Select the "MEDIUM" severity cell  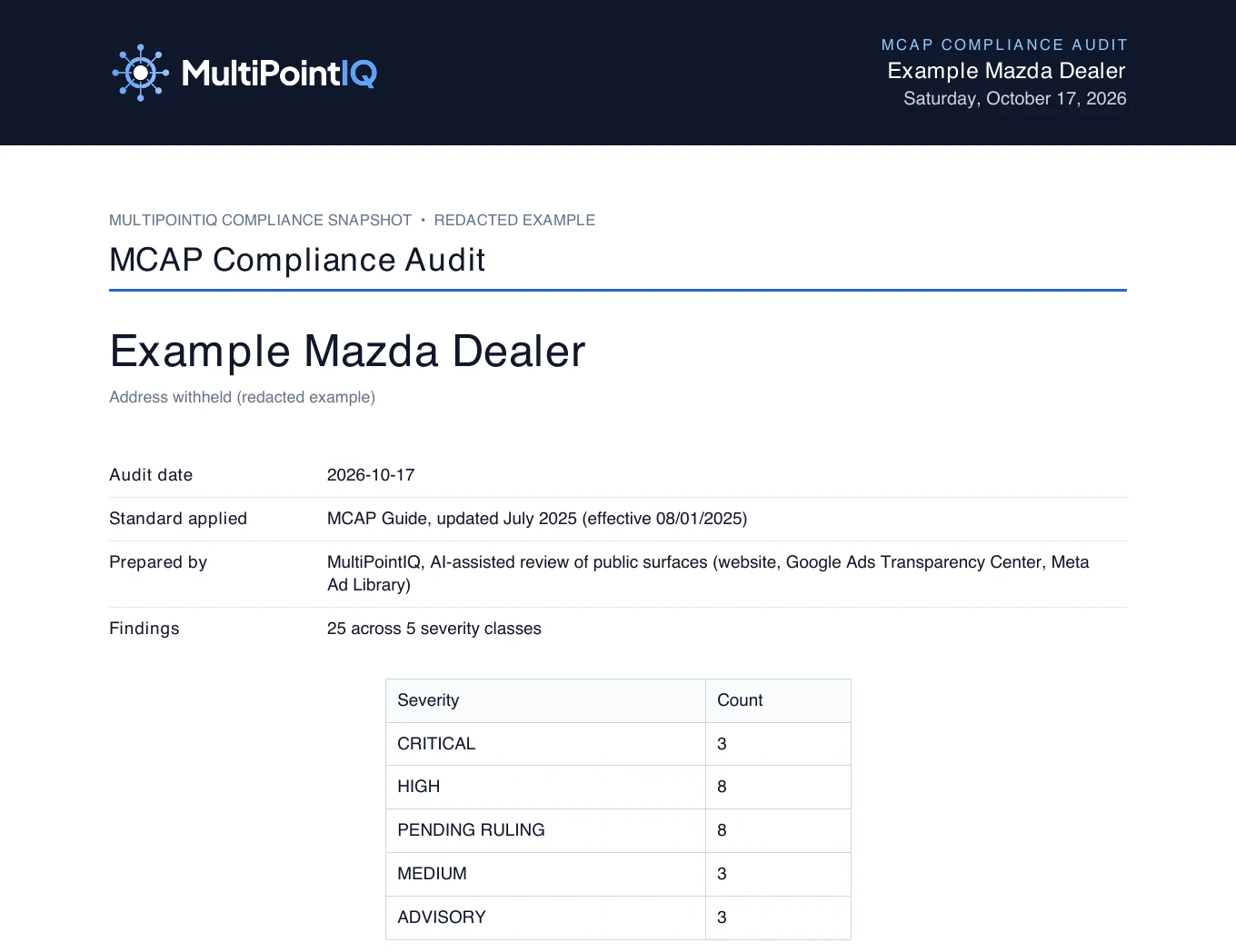545,874
